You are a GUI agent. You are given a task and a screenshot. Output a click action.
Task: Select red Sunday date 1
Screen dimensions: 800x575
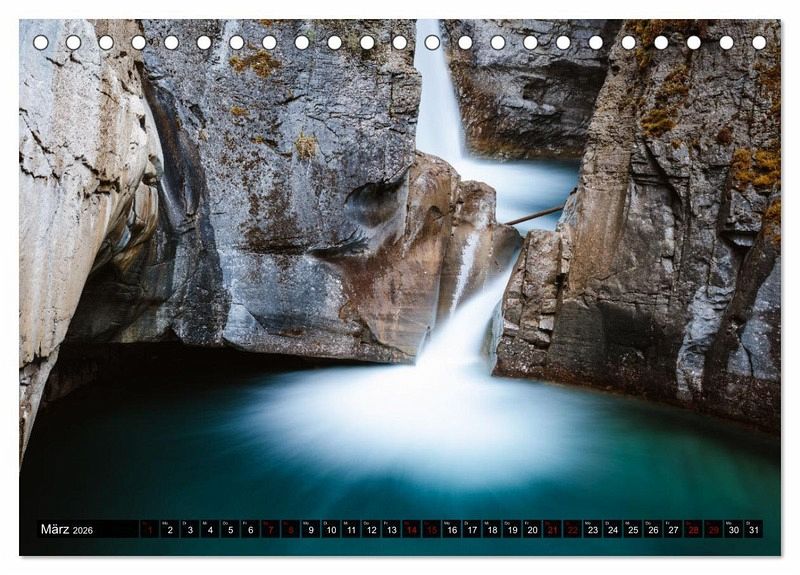(x=150, y=529)
